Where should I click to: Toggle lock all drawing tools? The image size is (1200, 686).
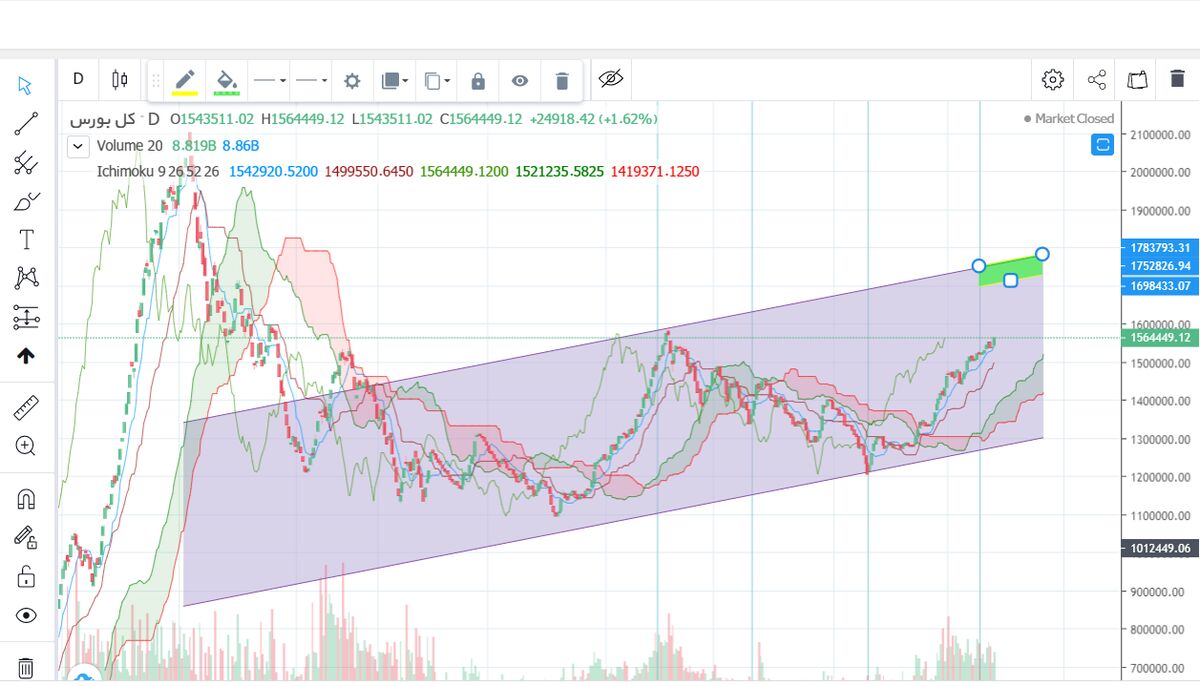(x=26, y=577)
